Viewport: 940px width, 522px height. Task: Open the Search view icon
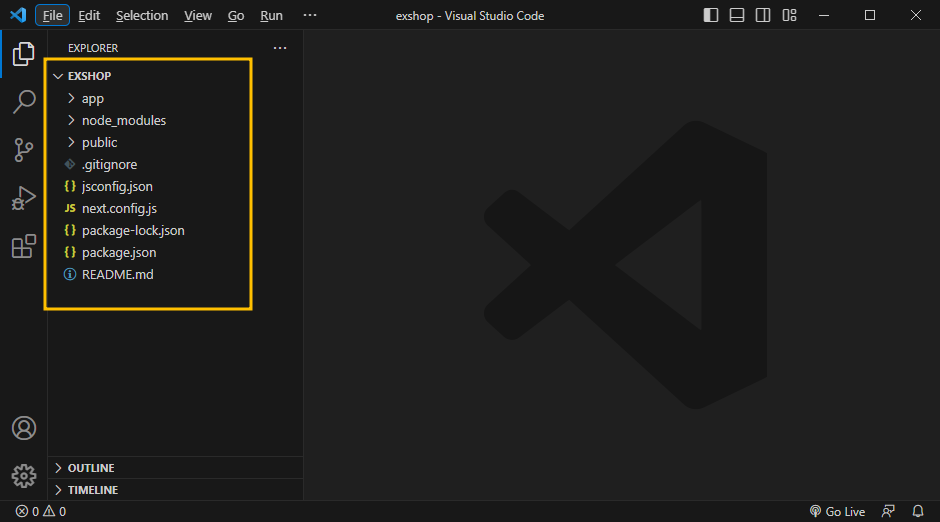point(23,102)
